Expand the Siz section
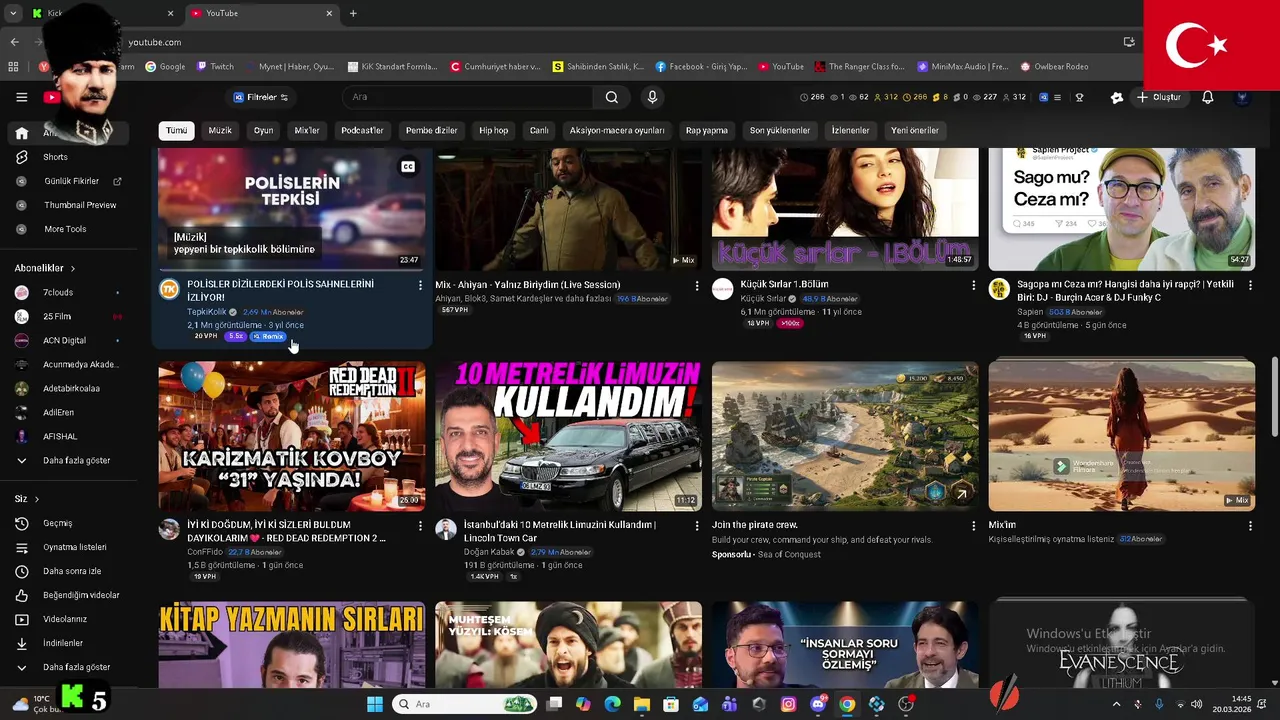 pyautogui.click(x=27, y=498)
